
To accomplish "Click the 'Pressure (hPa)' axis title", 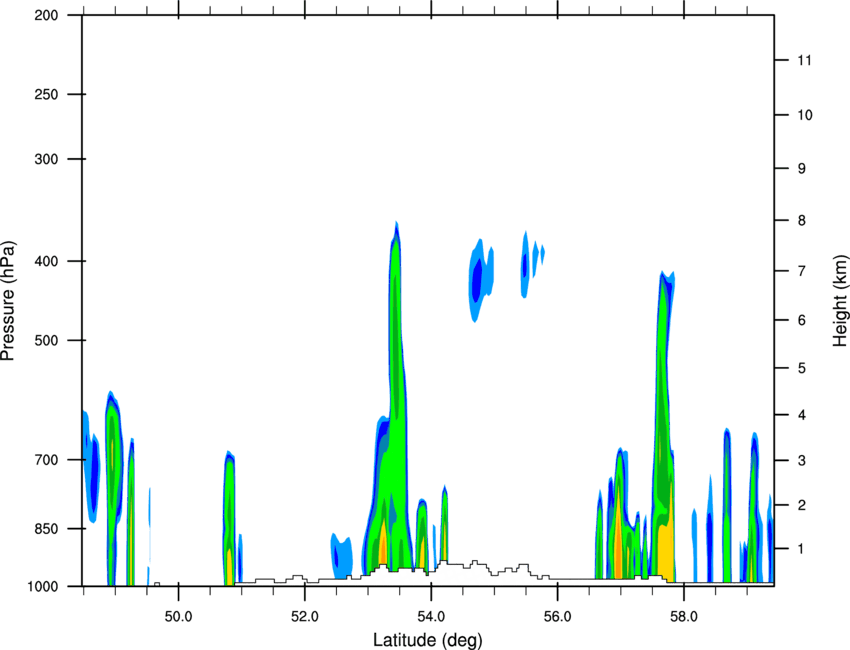I will [8, 301].
